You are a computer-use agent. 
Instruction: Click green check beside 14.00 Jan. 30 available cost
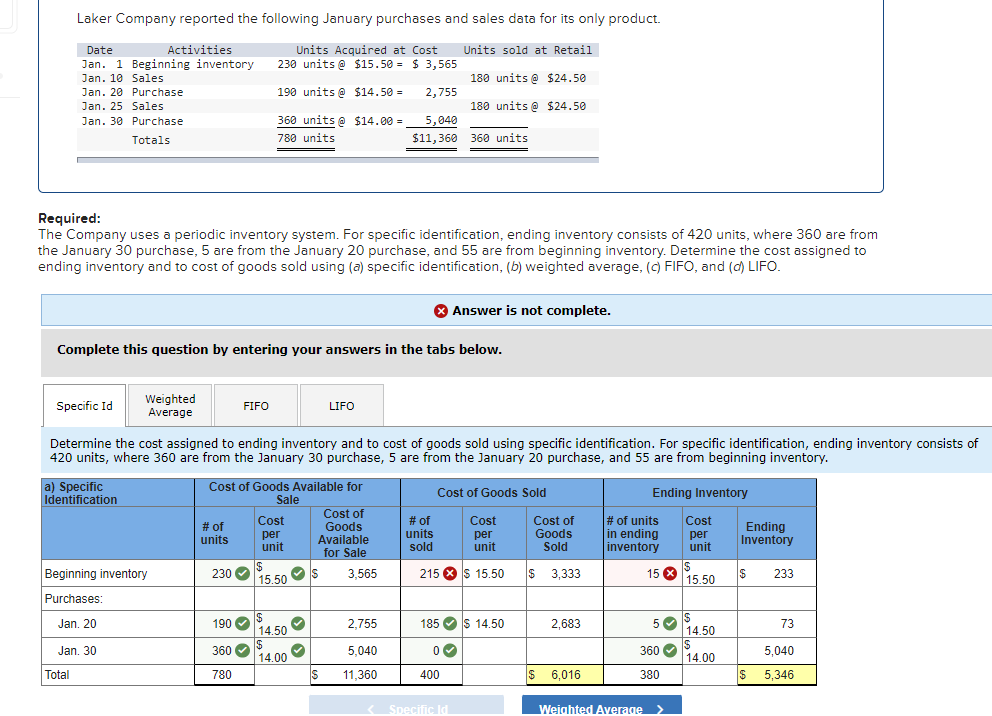298,650
